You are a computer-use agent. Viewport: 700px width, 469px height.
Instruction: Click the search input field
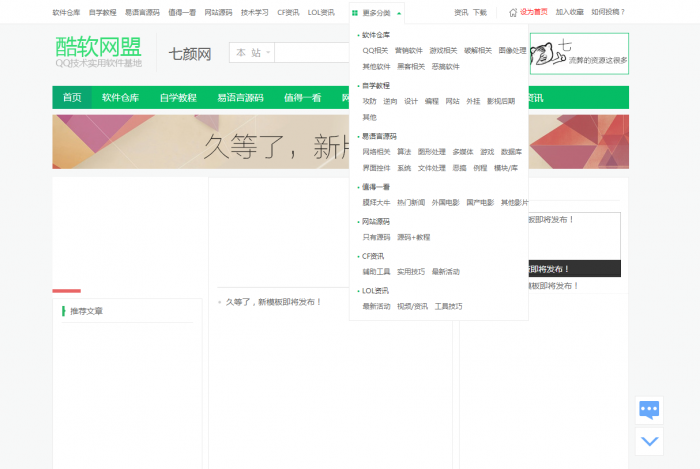coord(310,53)
